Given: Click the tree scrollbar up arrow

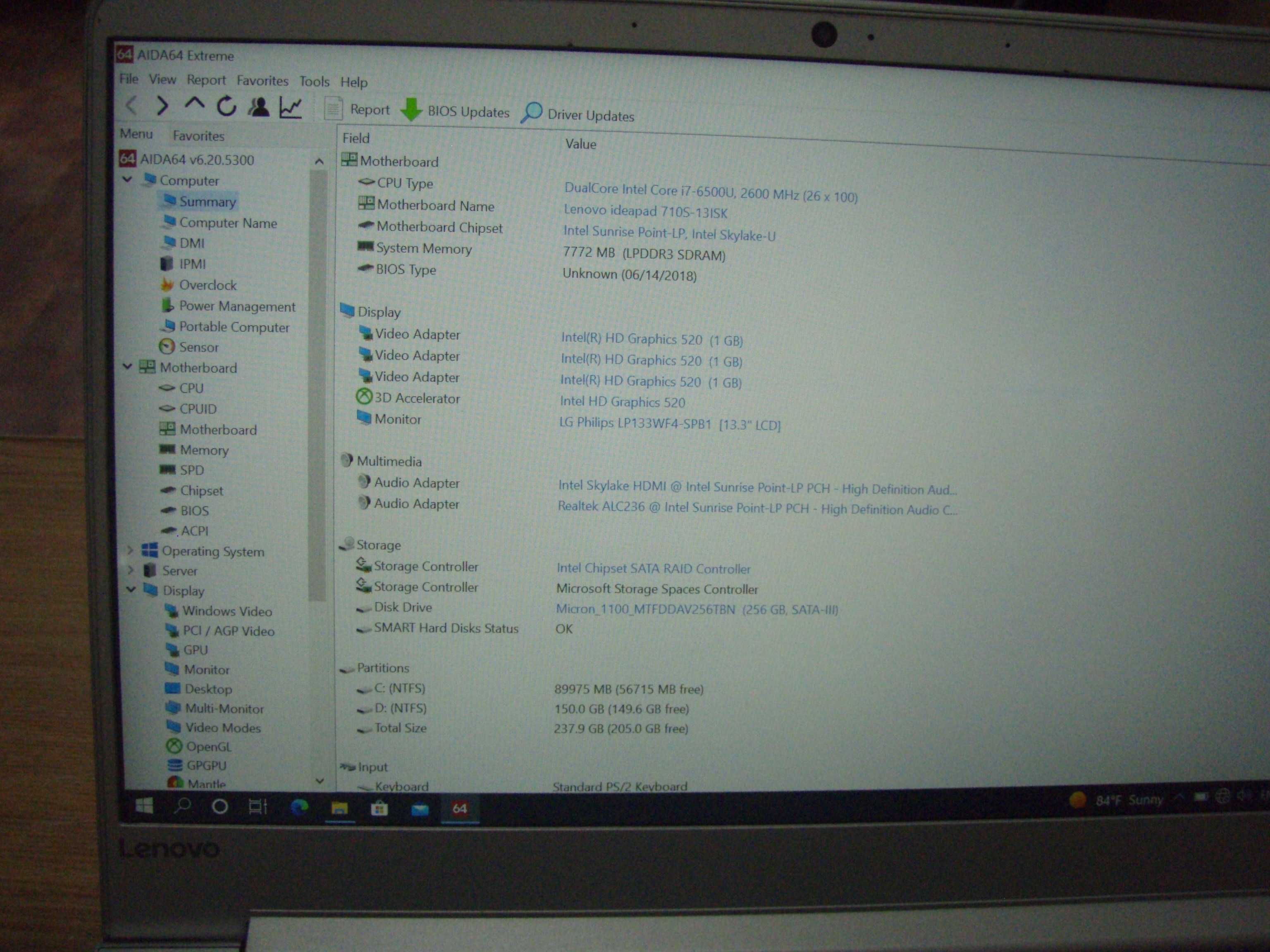Looking at the screenshot, I should click(x=319, y=162).
